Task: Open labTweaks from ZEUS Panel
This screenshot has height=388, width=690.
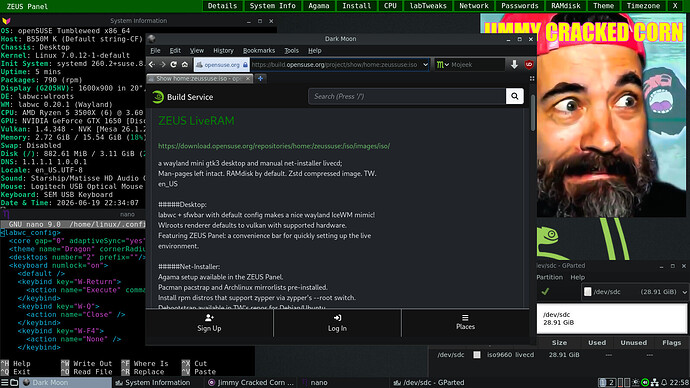Action: (428, 6)
